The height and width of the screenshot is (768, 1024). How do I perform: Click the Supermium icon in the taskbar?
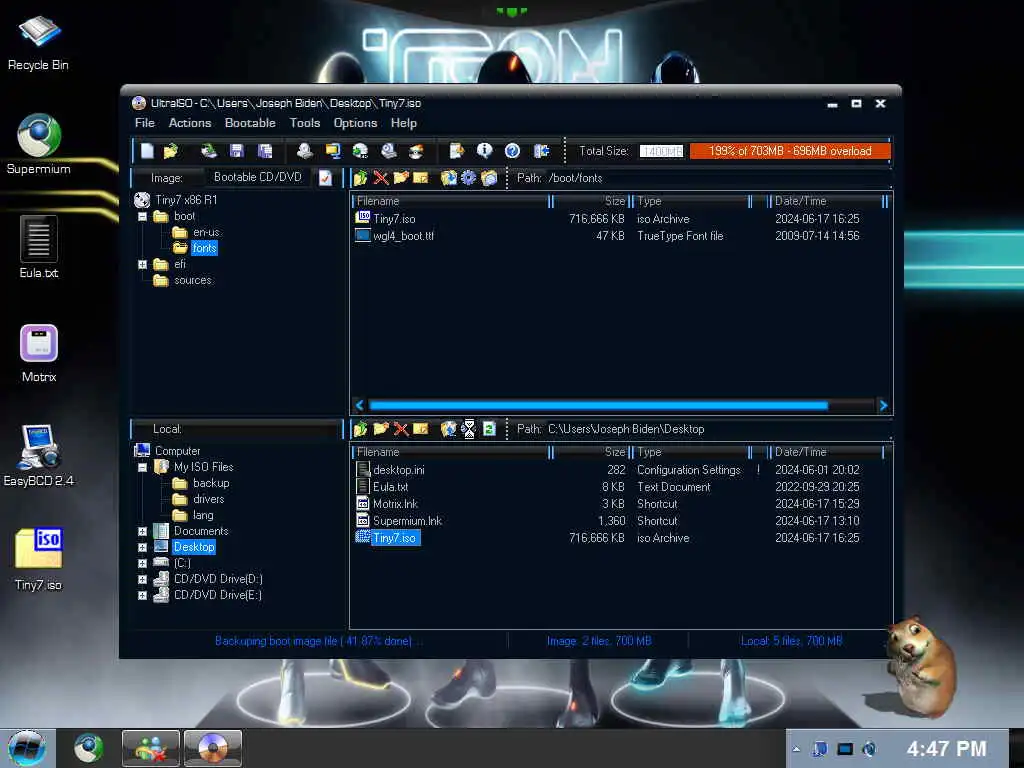pyautogui.click(x=88, y=748)
